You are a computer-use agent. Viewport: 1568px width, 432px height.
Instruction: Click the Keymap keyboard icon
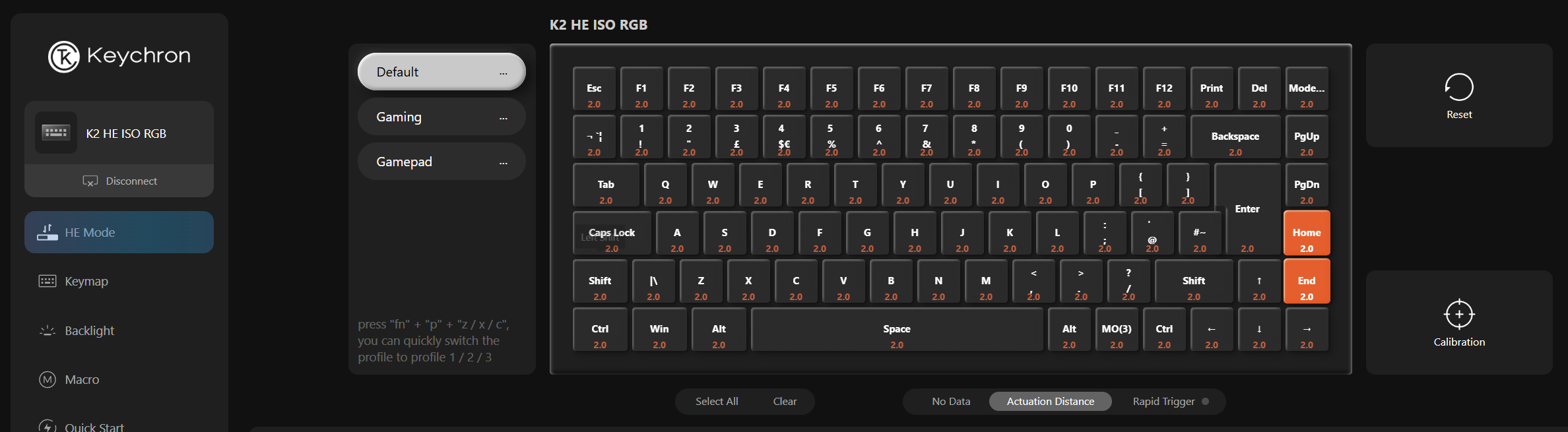point(48,281)
